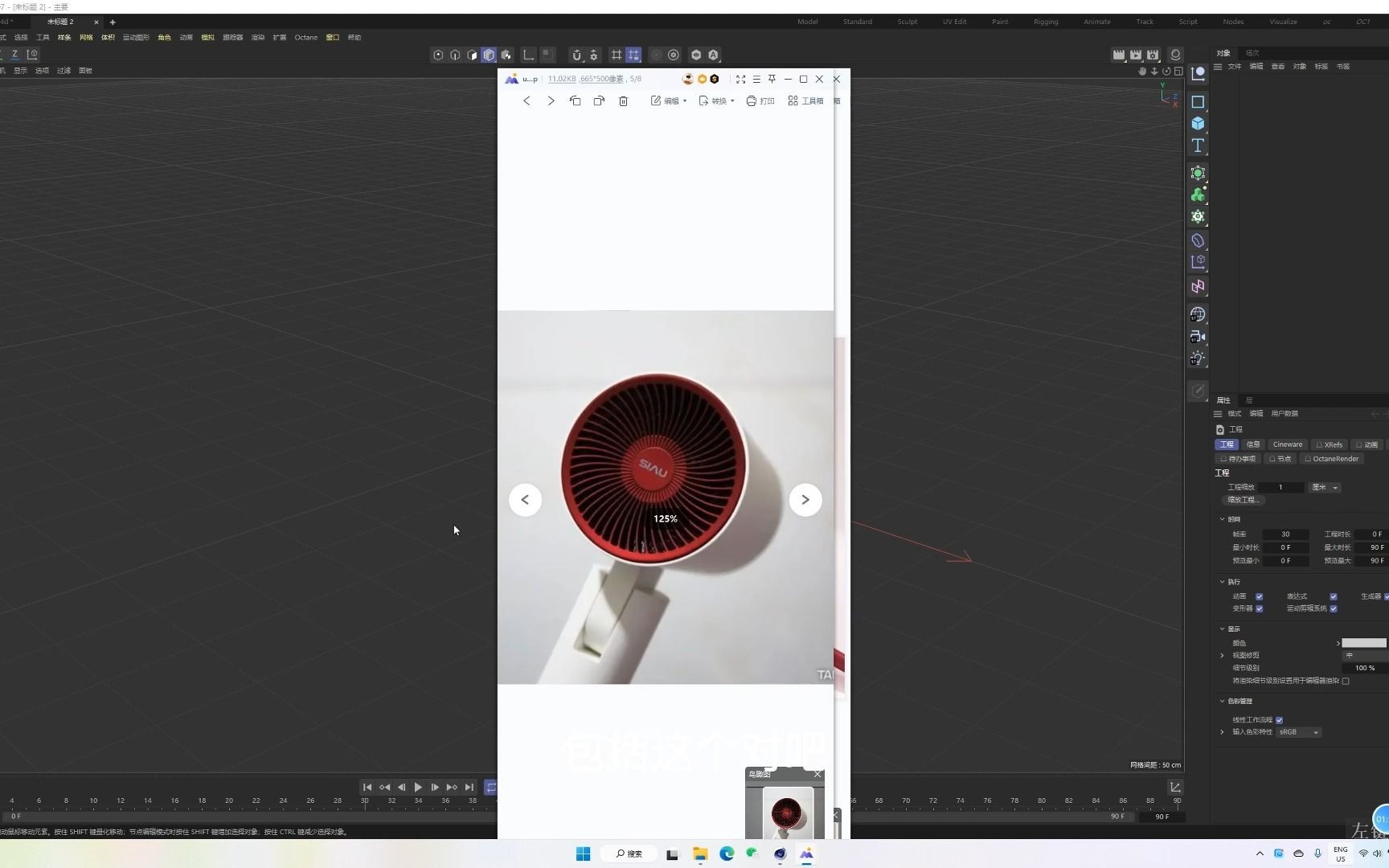Image resolution: width=1389 pixels, height=868 pixels.
Task: Collapse the 色彩管理 section
Action: click(x=1223, y=701)
